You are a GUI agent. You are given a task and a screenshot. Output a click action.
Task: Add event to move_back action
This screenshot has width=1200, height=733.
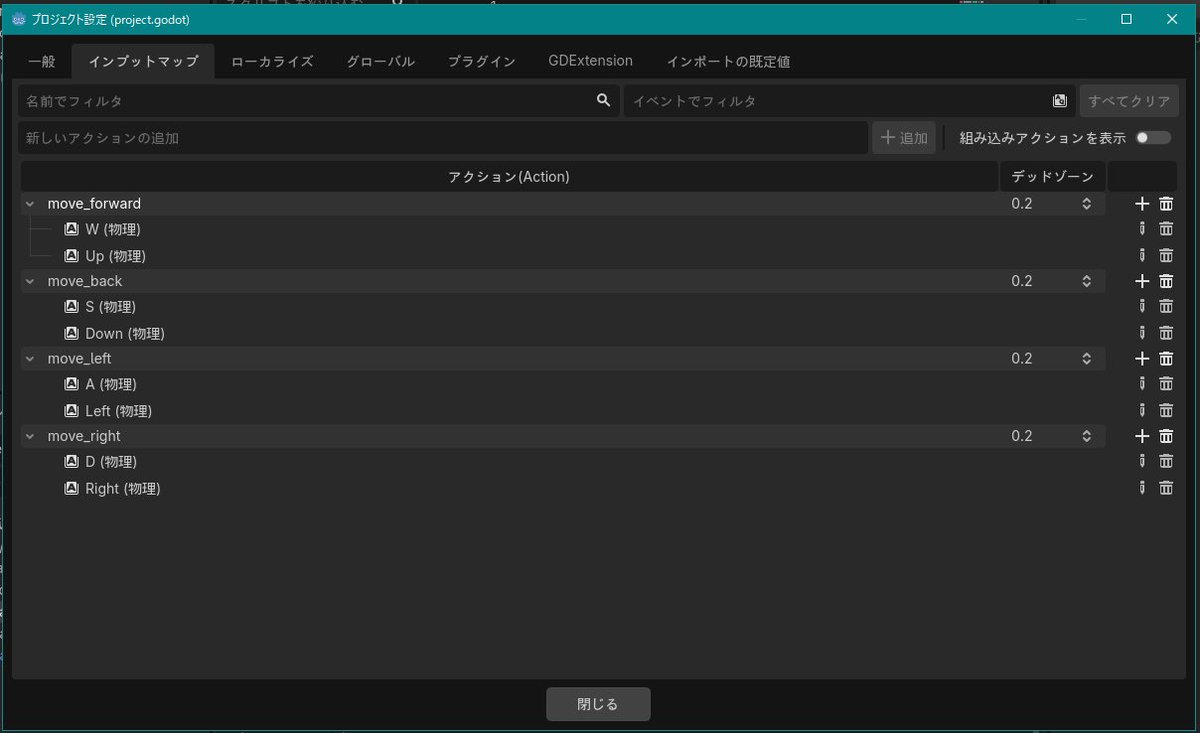(x=1142, y=281)
